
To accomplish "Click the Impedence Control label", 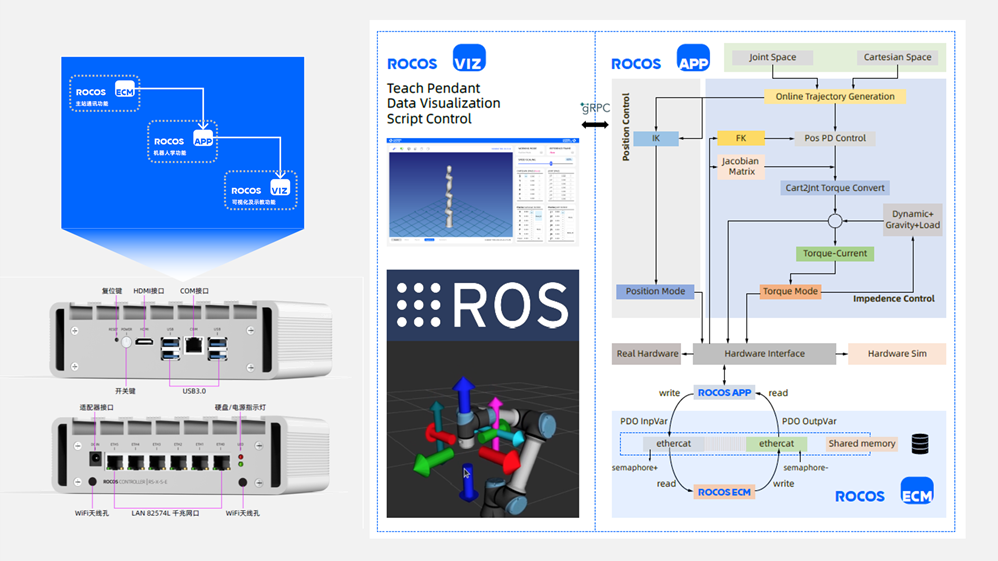I will coord(894,299).
